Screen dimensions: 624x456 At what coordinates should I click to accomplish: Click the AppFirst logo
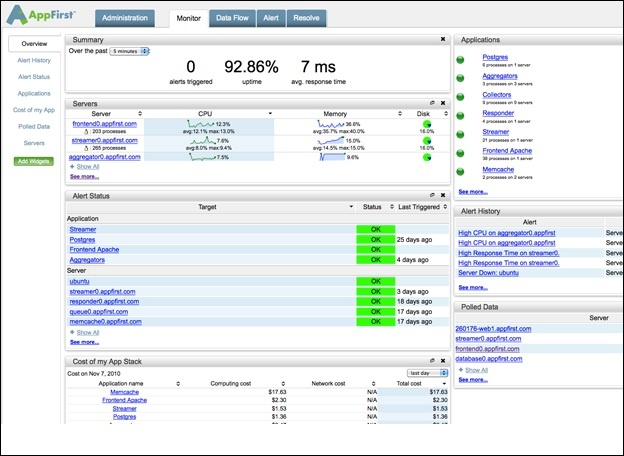(x=41, y=15)
